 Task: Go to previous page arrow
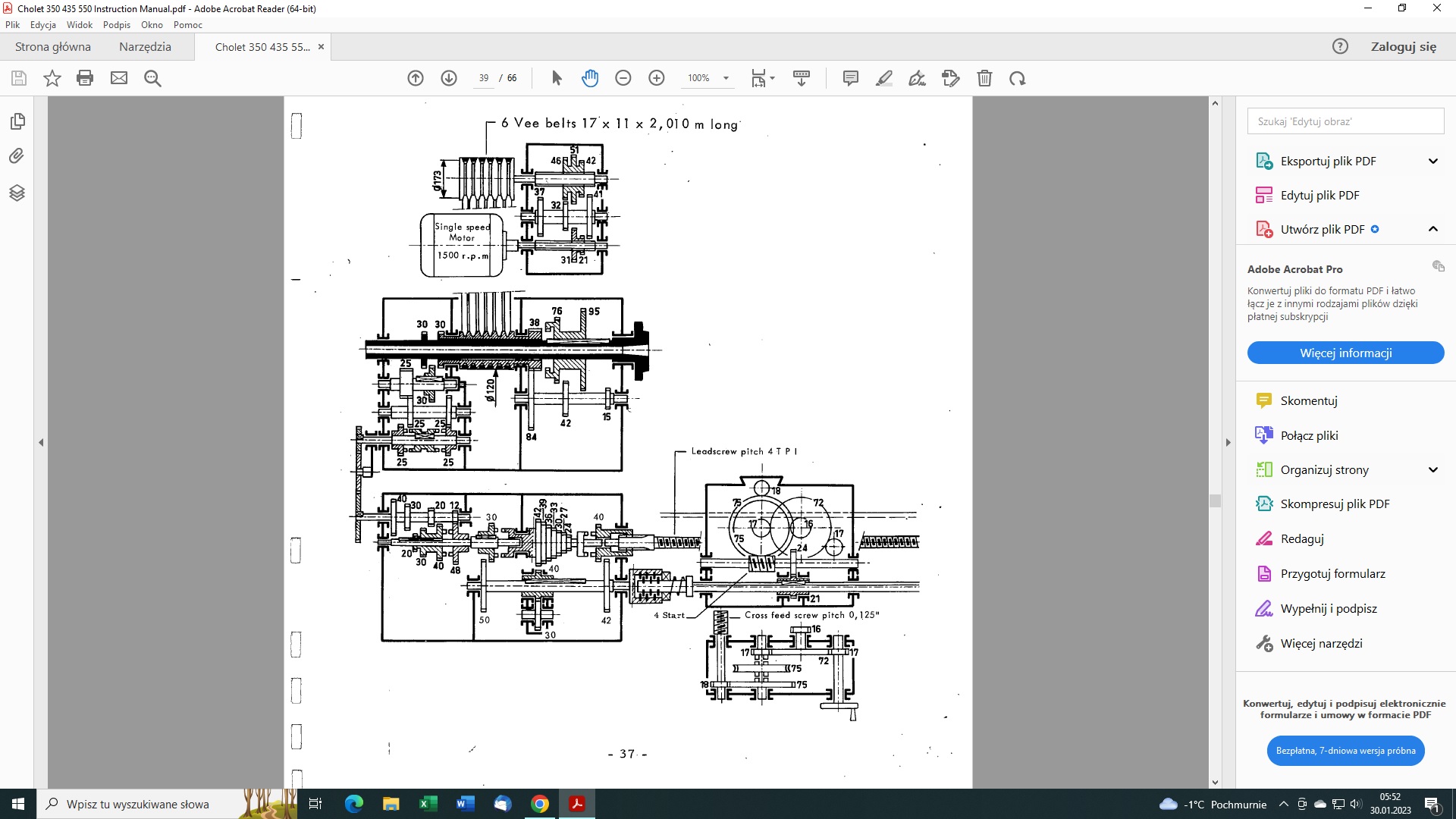click(416, 78)
